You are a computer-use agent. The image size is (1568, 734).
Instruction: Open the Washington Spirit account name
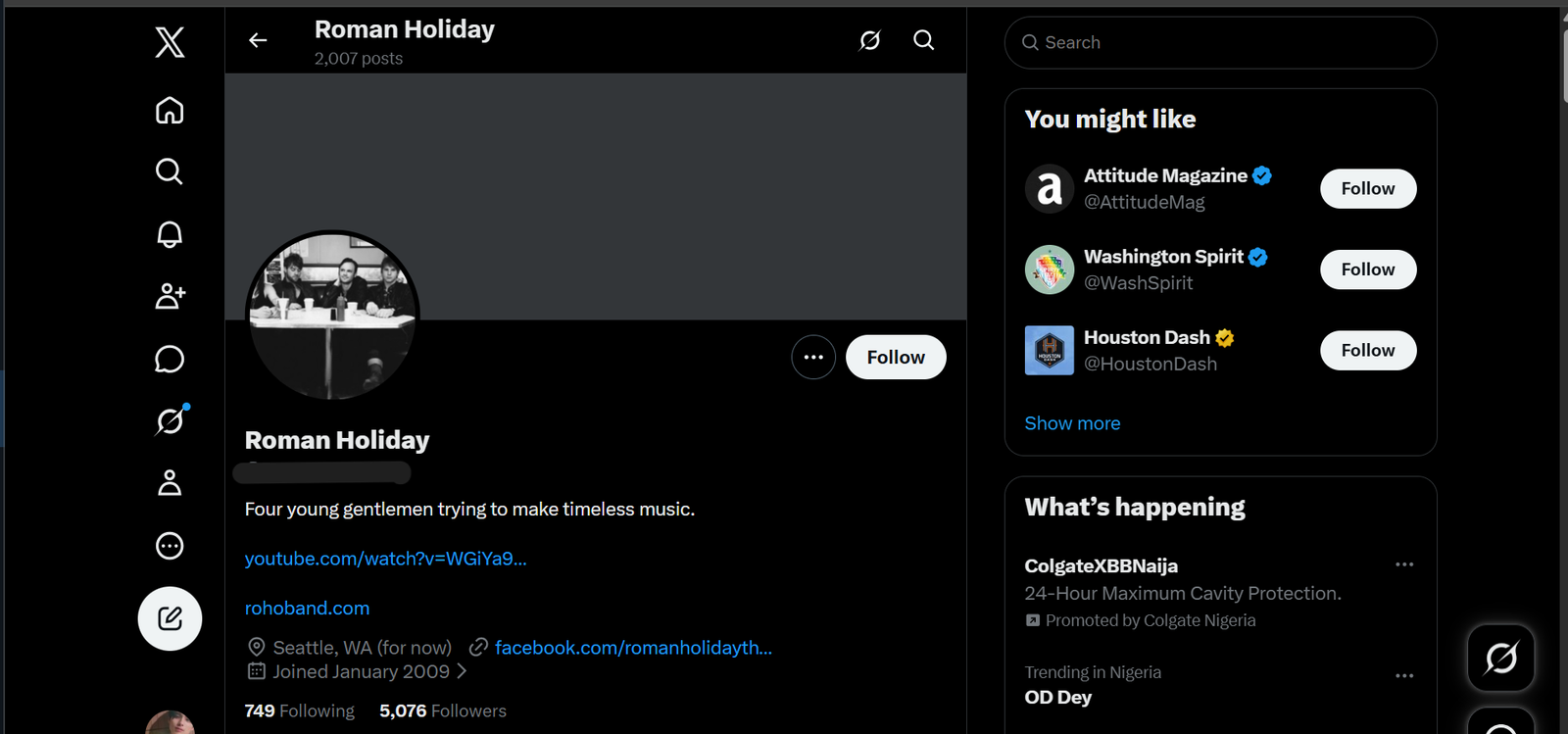(x=1163, y=257)
